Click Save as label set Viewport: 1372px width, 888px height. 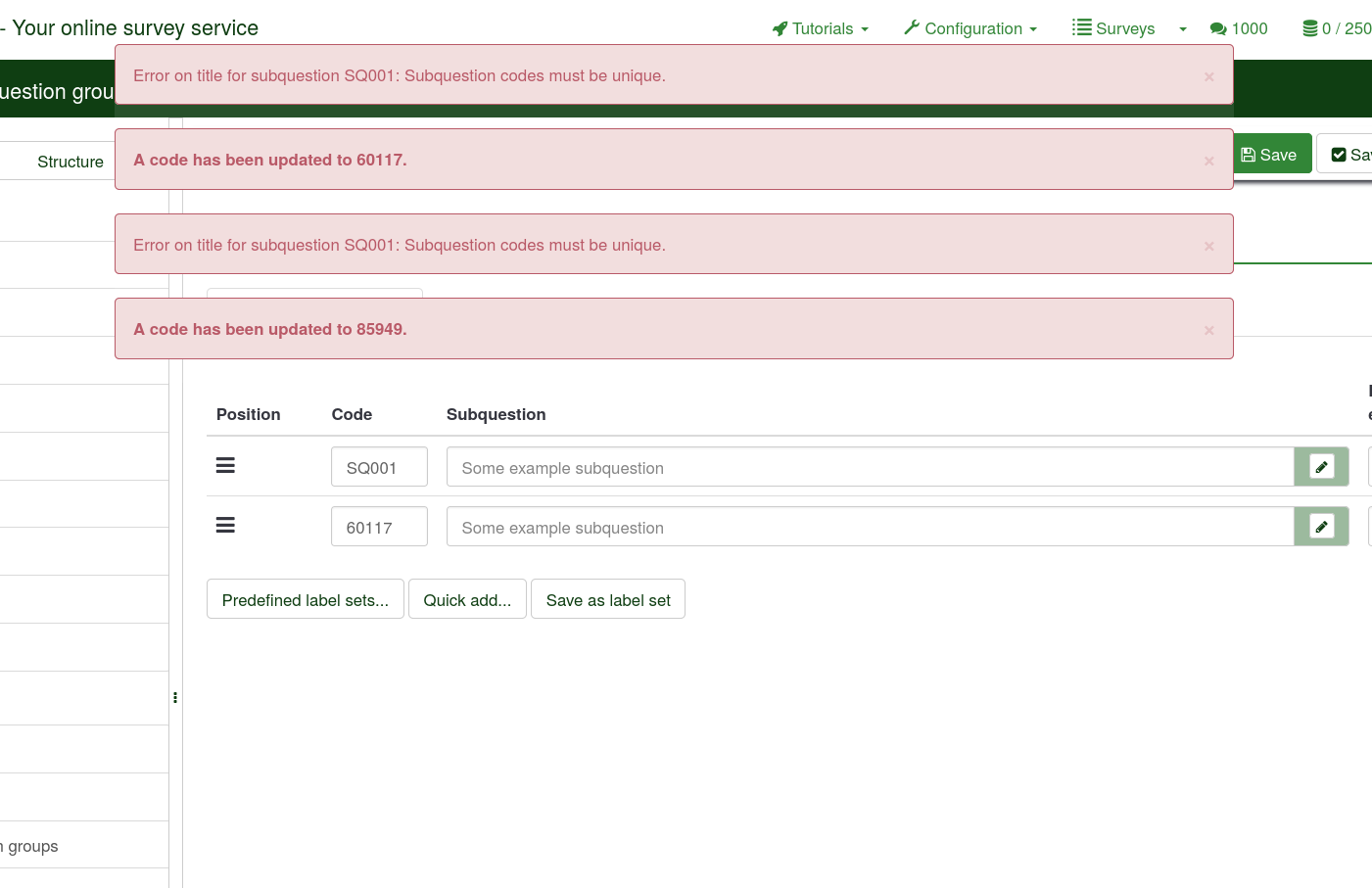point(608,600)
